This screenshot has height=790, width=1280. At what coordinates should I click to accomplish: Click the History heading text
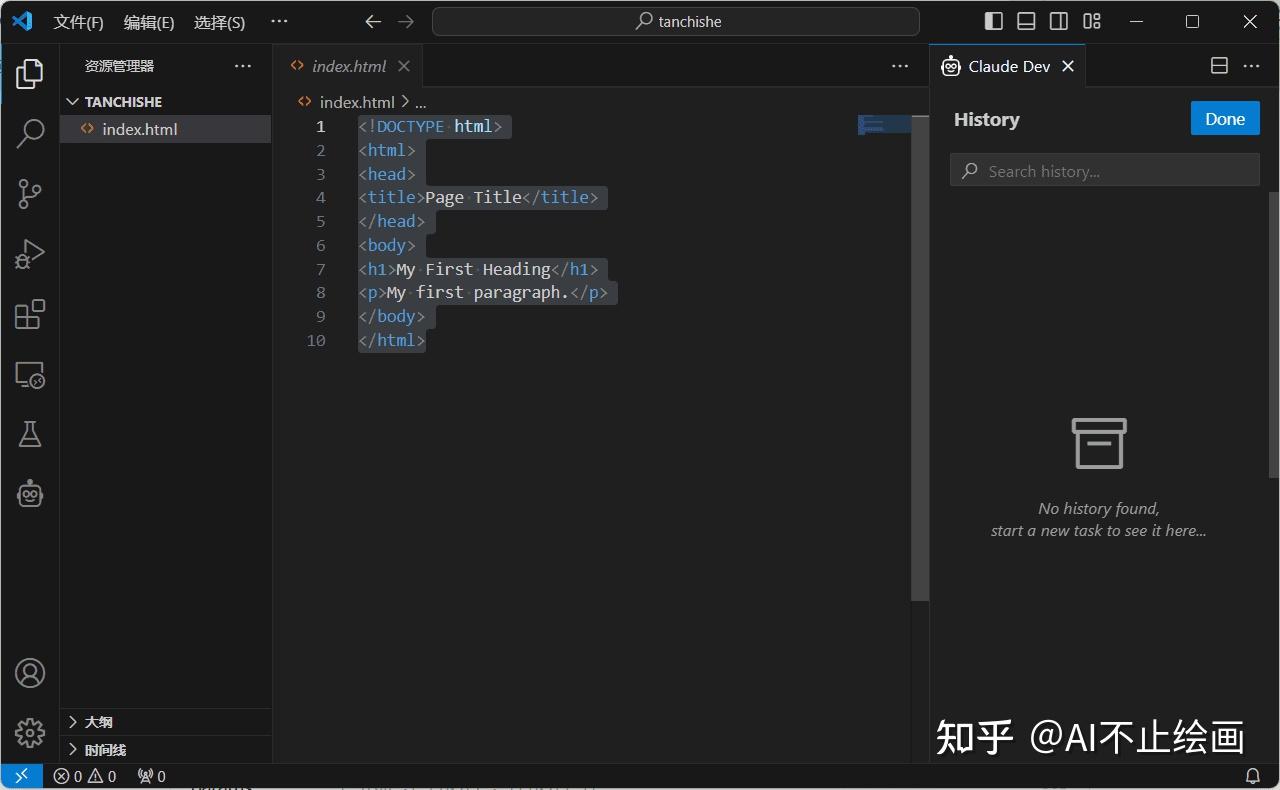[x=987, y=119]
